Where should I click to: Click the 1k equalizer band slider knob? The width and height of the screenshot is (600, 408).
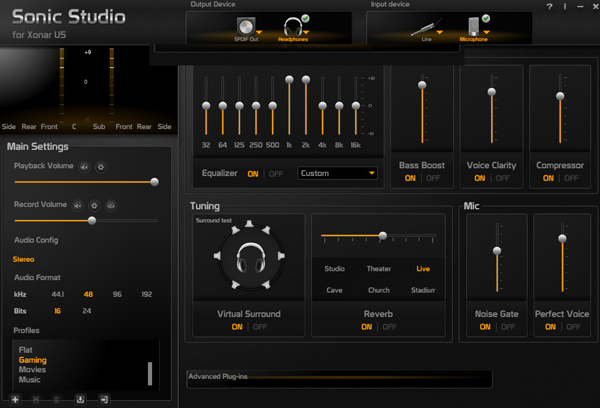[x=289, y=79]
